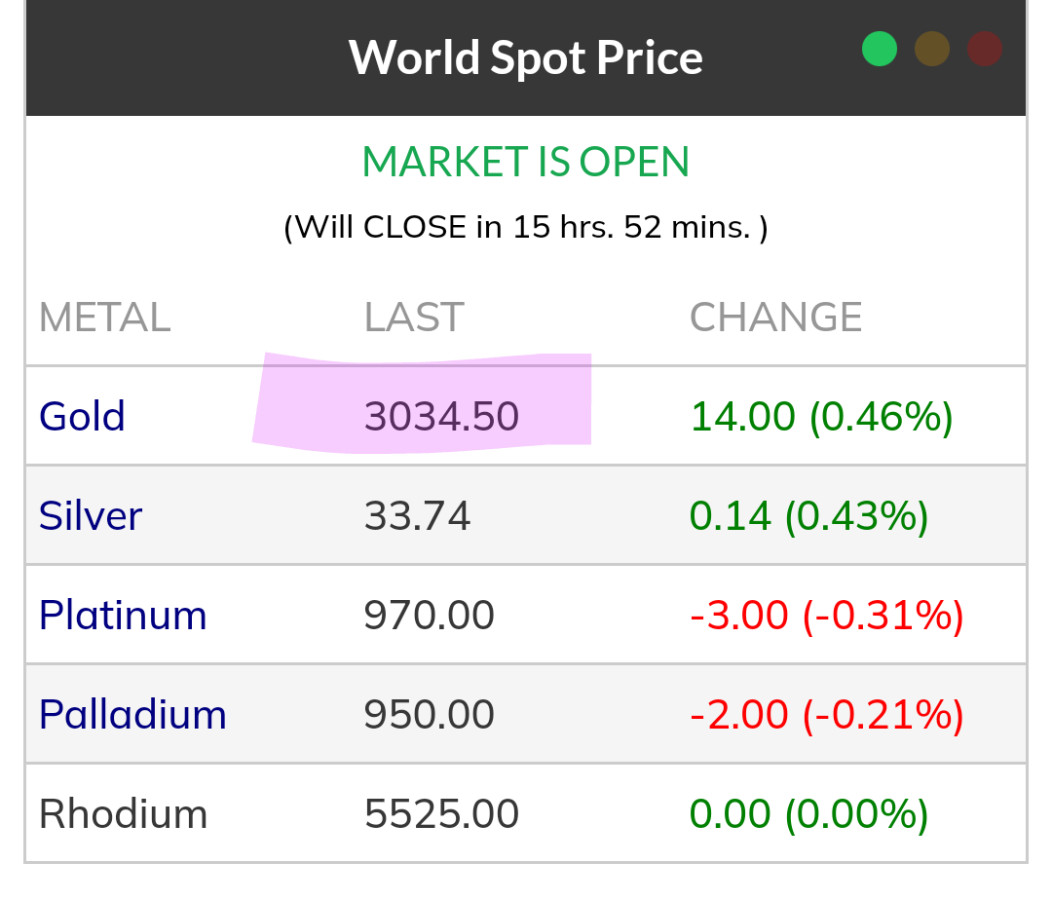1052x900 pixels.
Task: Open the Gold metal link
Action: pos(82,416)
